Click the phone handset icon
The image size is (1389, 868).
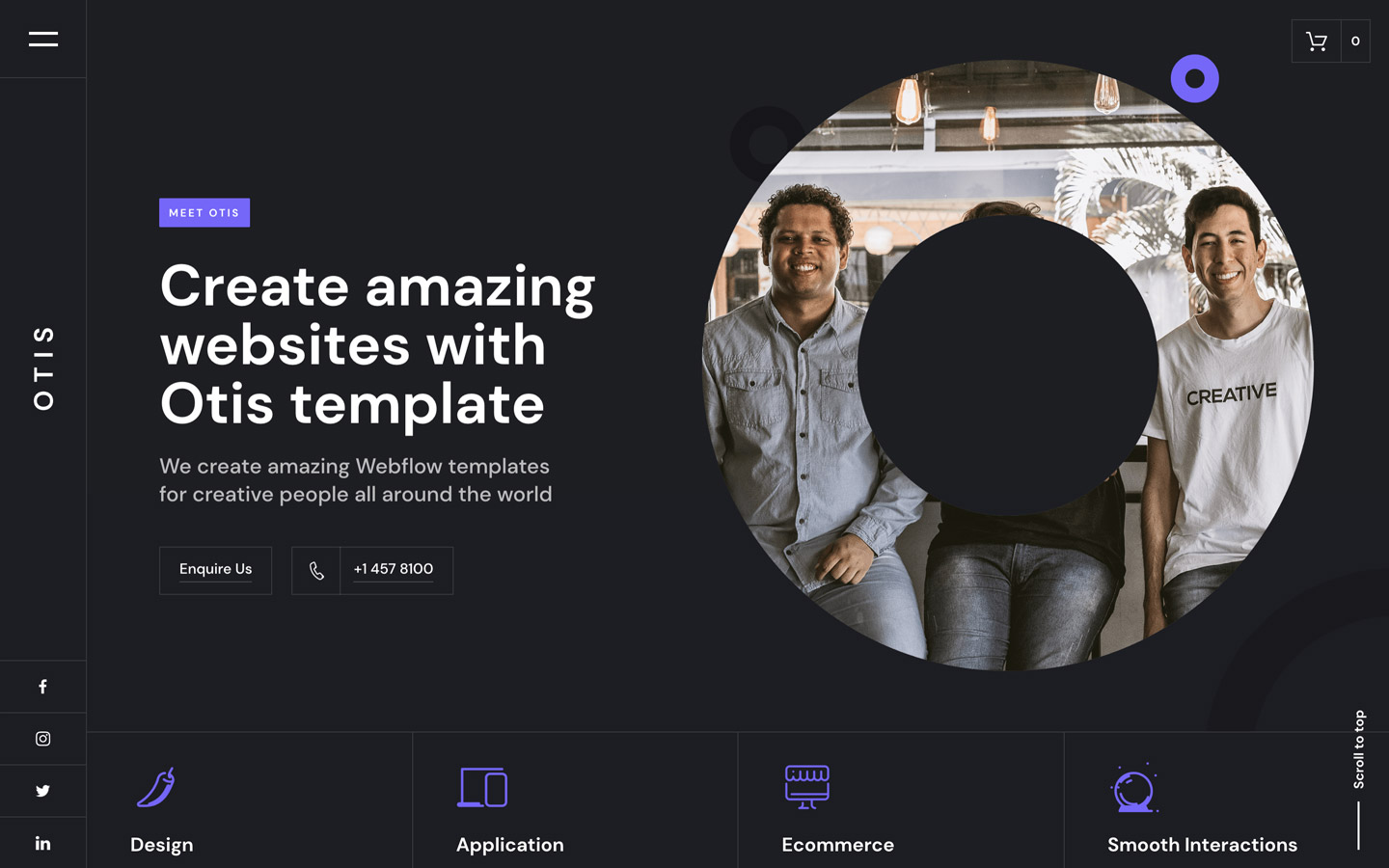tap(316, 570)
